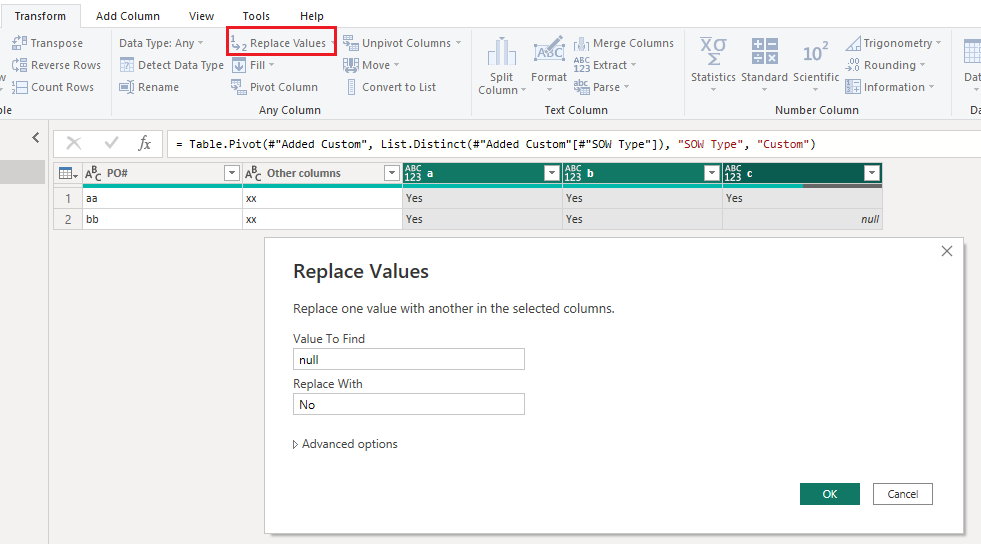Open Data Type: Any dropdown
Viewport: 981px width, 544px height.
[161, 43]
